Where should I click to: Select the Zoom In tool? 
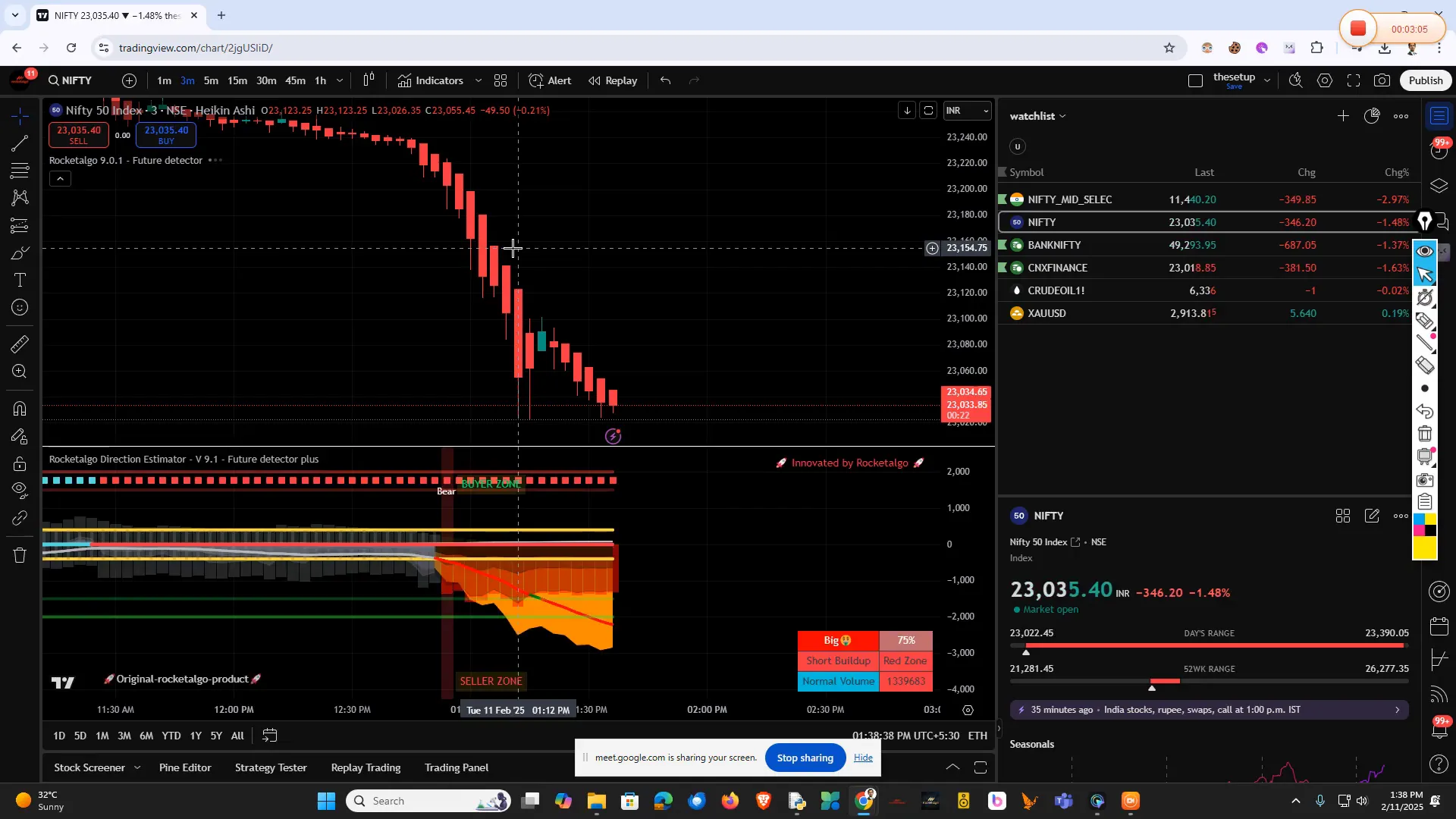(20, 371)
